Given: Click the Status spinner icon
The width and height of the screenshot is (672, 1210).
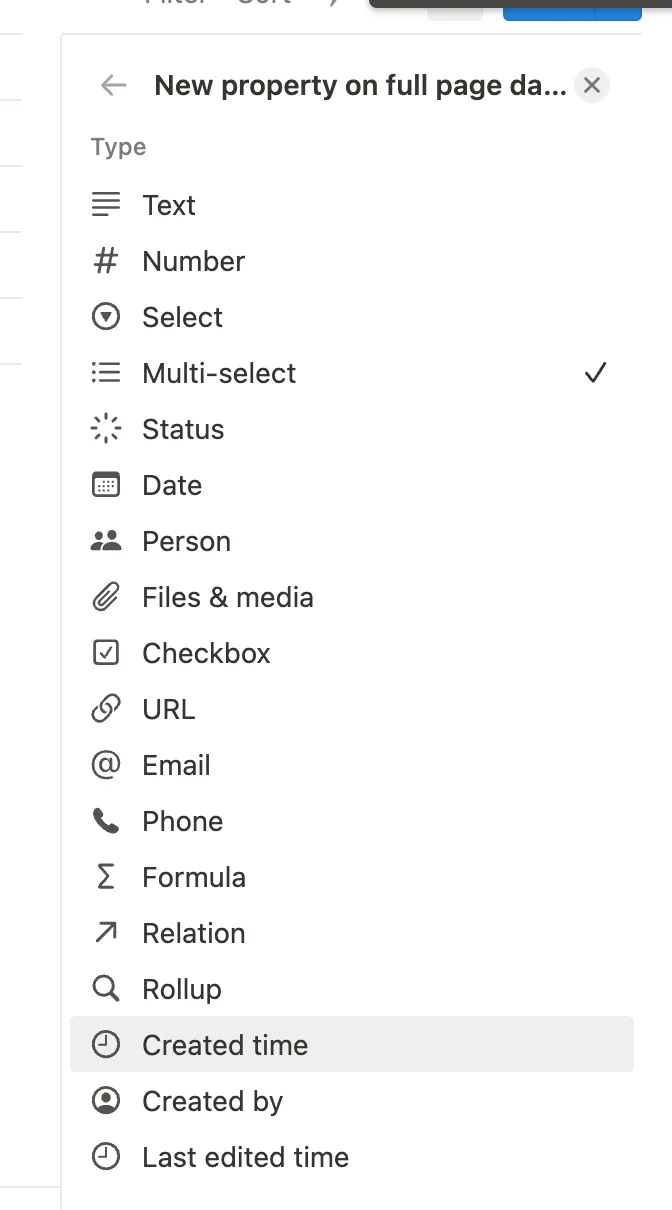Looking at the screenshot, I should (x=105, y=429).
